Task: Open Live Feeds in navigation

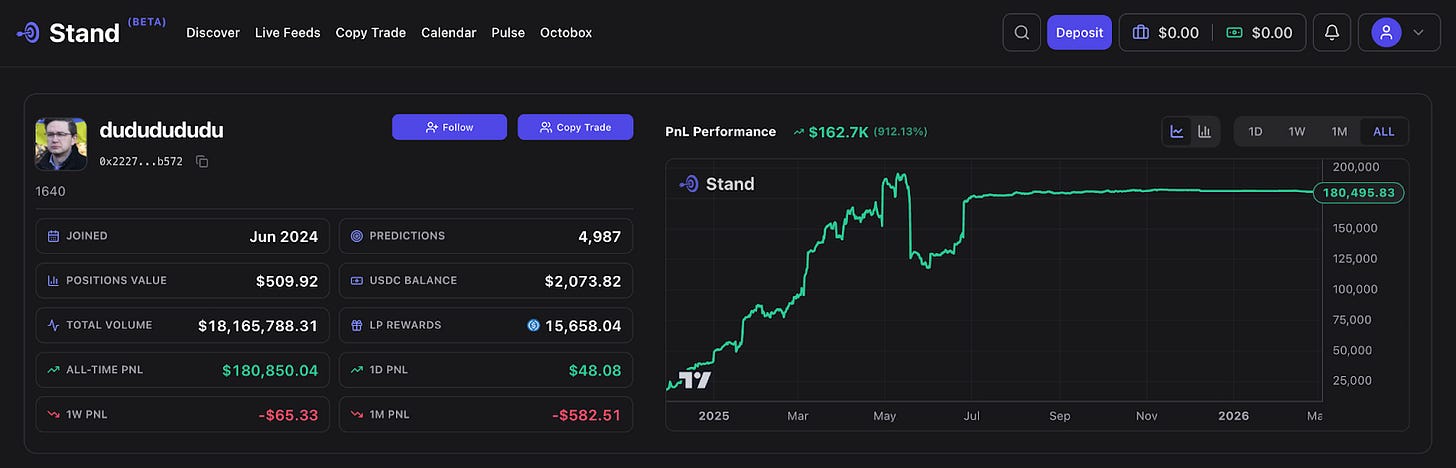Action: pos(288,32)
